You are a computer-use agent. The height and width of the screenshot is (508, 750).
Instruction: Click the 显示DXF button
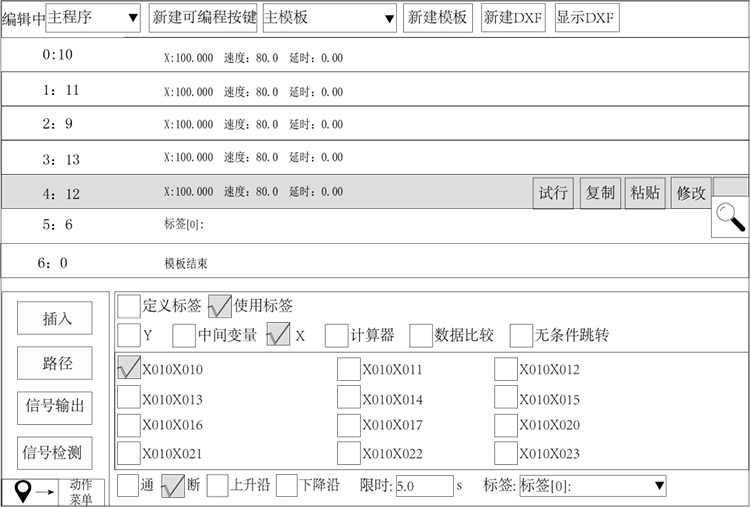(x=586, y=18)
